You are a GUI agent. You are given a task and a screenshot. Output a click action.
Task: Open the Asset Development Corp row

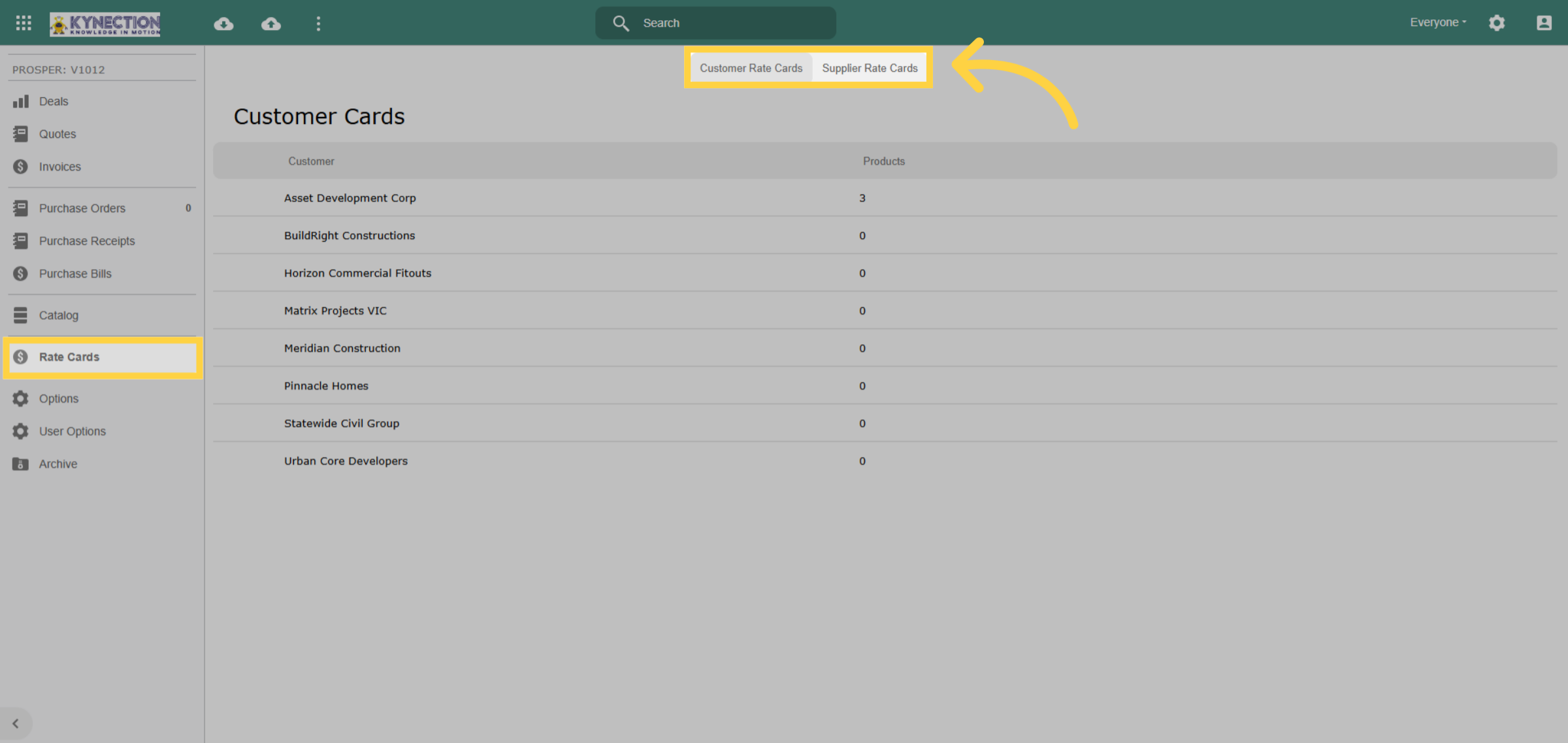pos(885,198)
